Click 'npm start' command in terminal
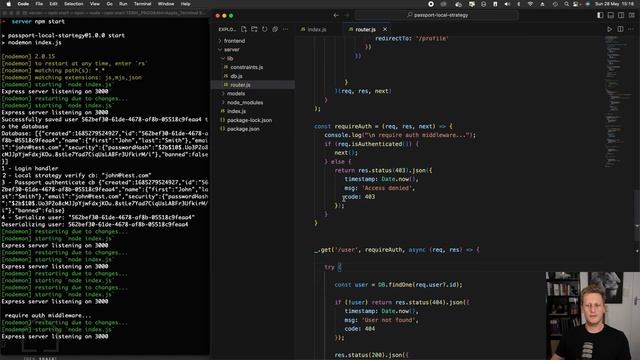Image resolution: width=640 pixels, height=360 pixels. coord(48,21)
